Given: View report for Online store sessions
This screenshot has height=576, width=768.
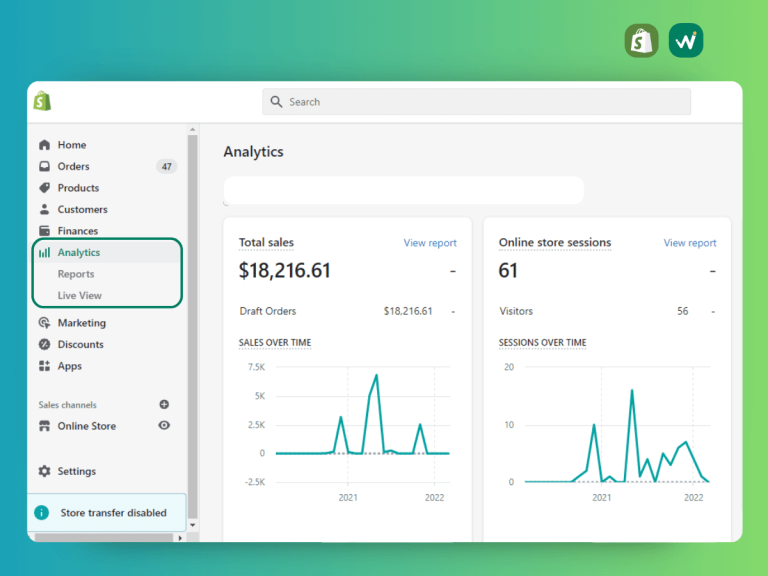Looking at the screenshot, I should [x=690, y=243].
